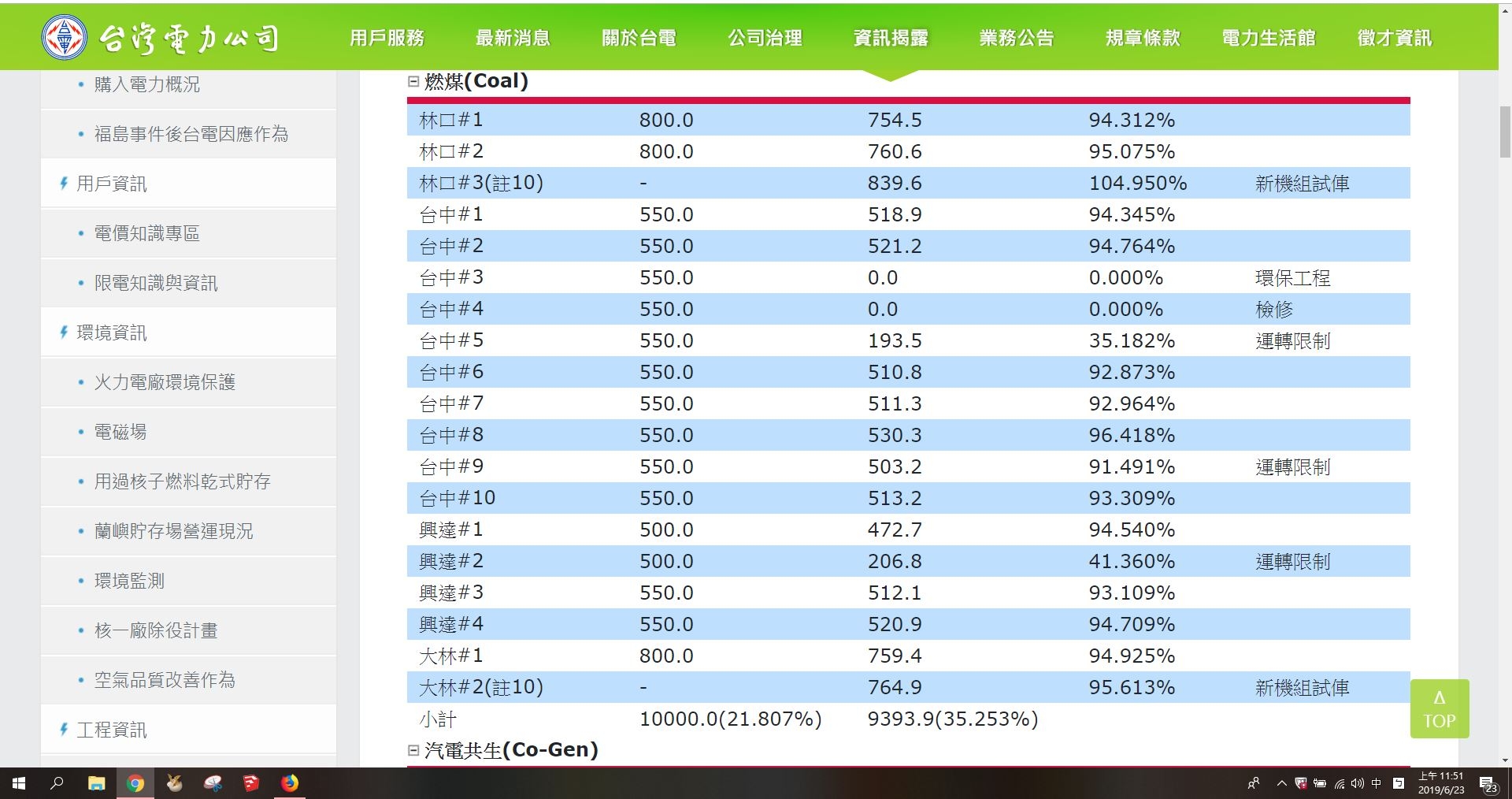Image resolution: width=1512 pixels, height=799 pixels.
Task: Click 運轉限制 remark for 興達#2
Action: click(1292, 561)
